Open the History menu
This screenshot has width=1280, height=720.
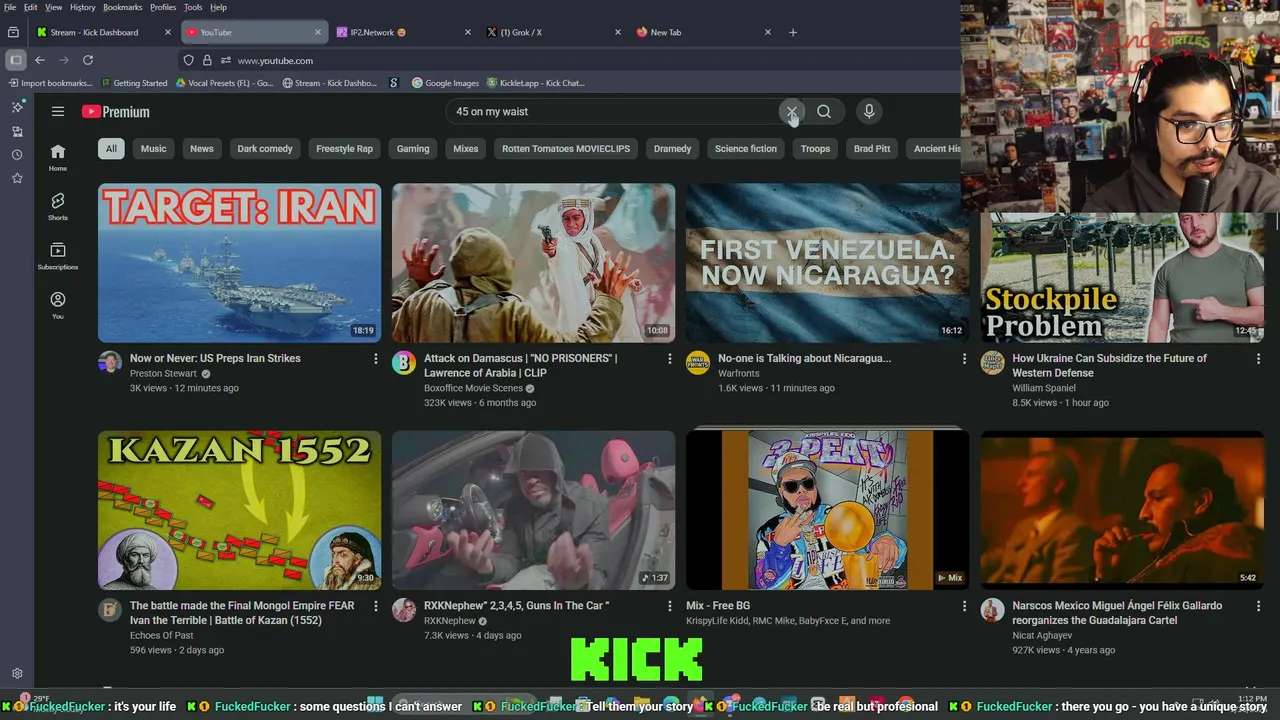[83, 7]
